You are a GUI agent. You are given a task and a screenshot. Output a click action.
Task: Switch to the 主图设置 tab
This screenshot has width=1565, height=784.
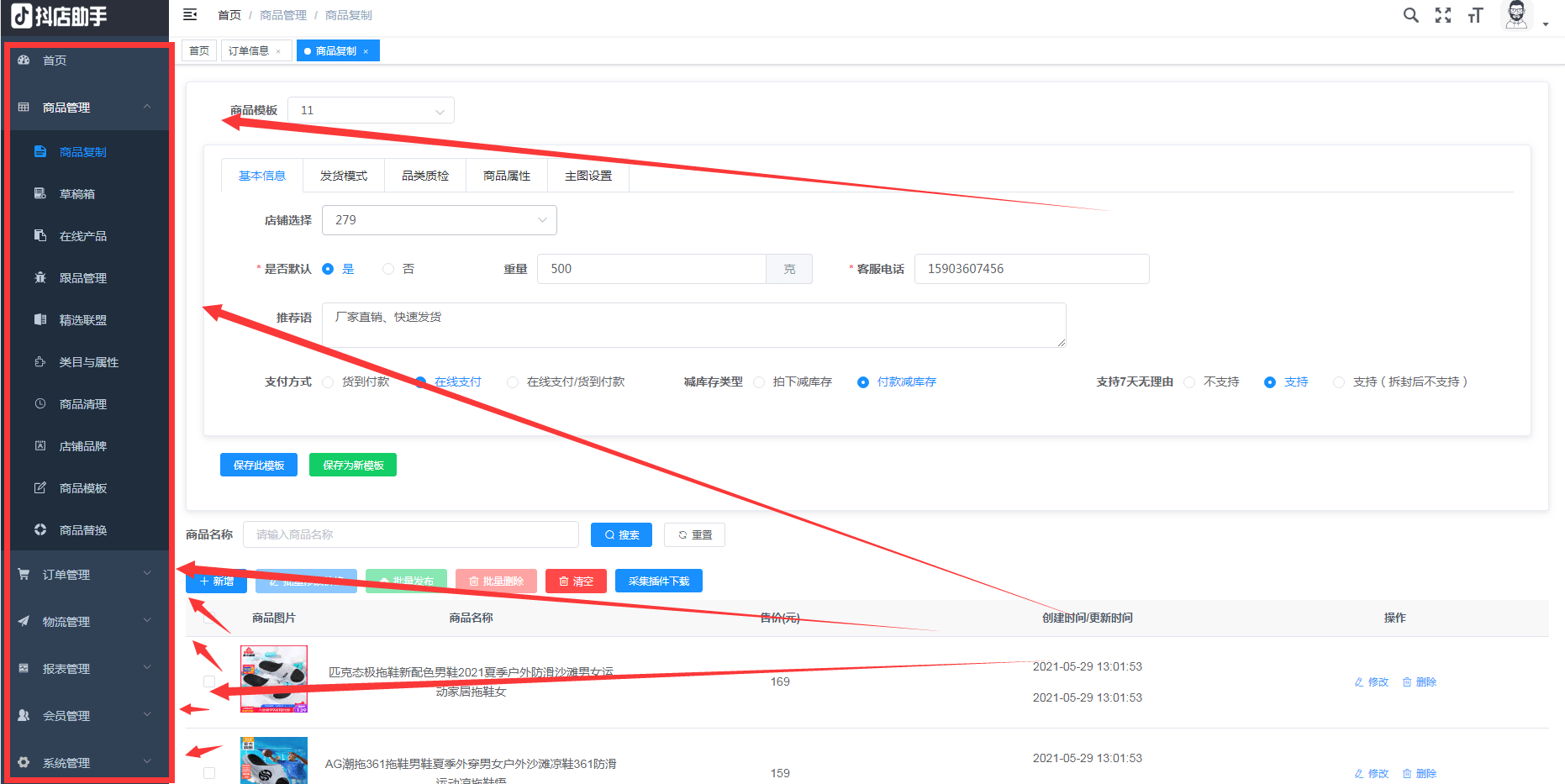point(588,175)
